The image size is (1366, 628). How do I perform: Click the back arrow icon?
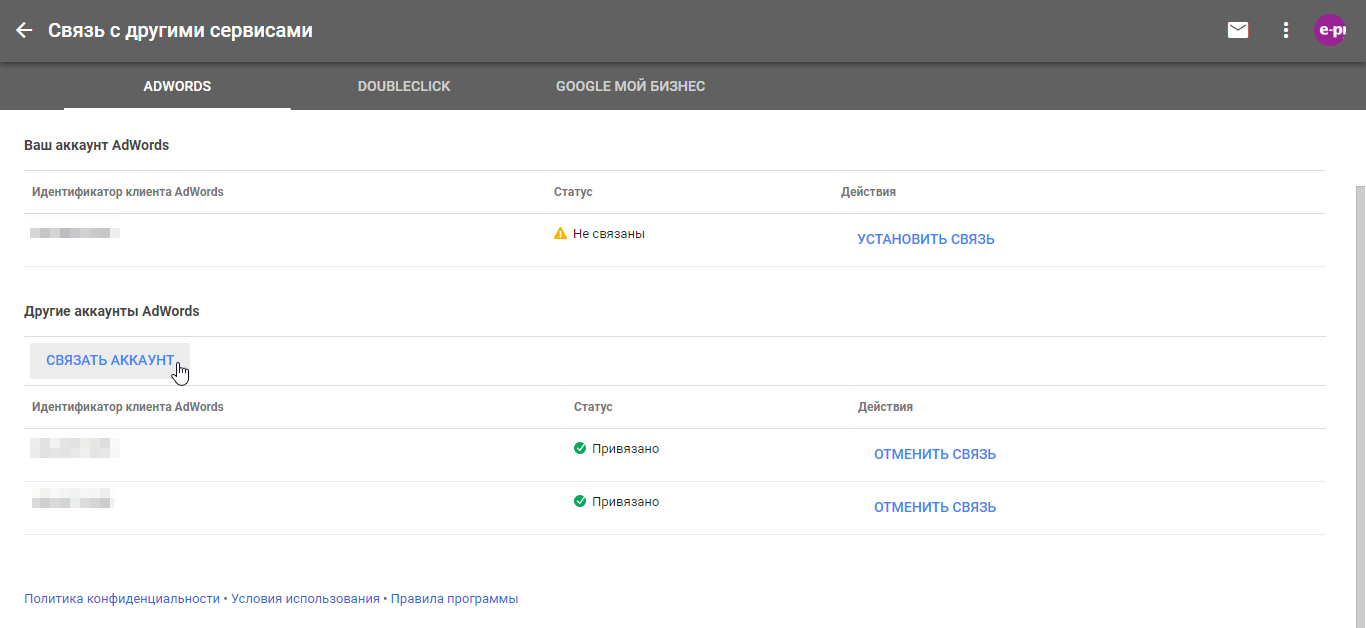[x=24, y=30]
